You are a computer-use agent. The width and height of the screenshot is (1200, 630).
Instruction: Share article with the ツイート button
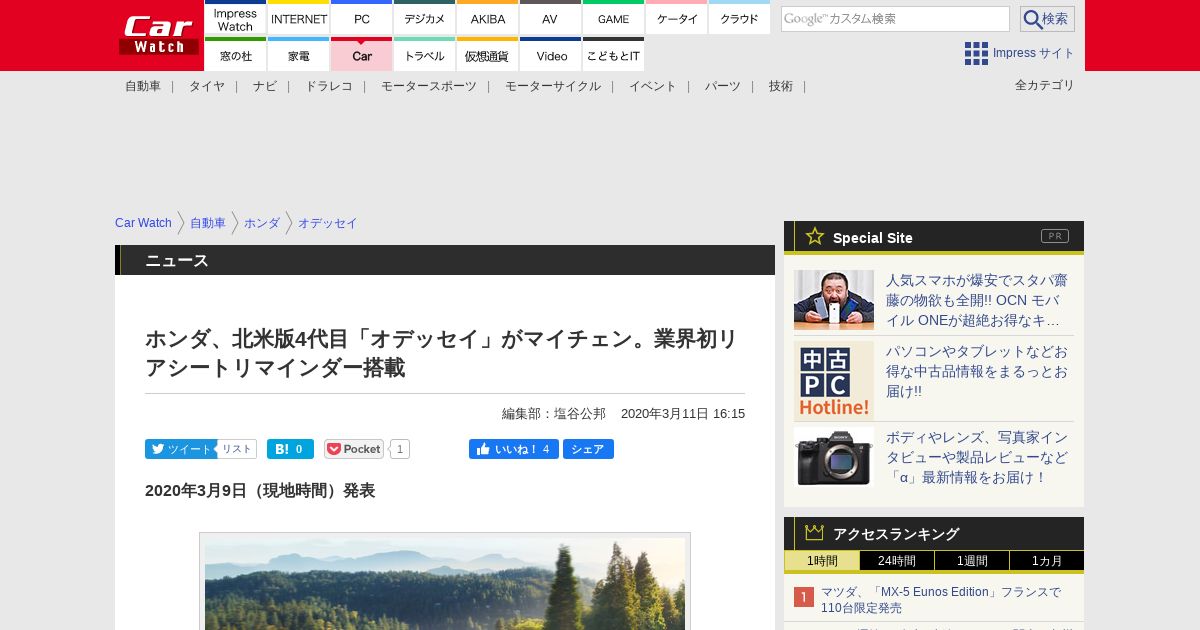[x=180, y=449]
